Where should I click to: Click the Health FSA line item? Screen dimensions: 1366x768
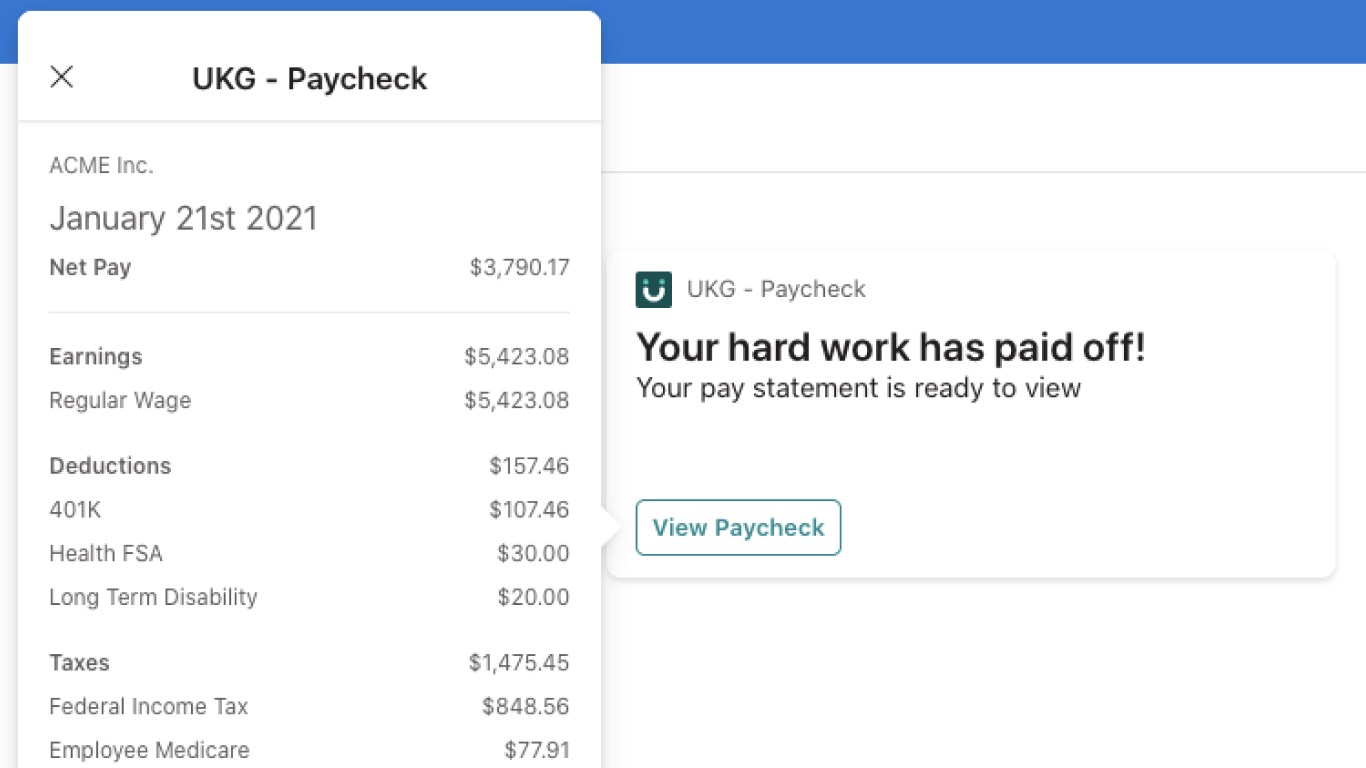[106, 554]
